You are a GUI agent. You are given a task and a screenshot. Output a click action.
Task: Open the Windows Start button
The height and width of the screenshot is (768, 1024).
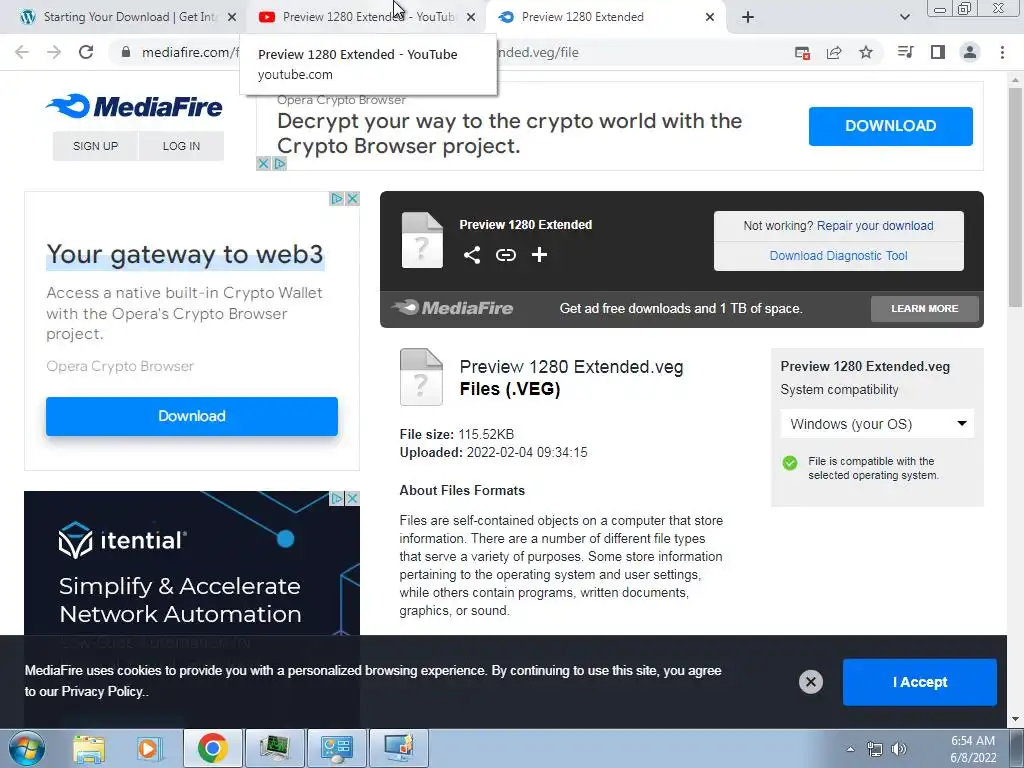point(26,748)
